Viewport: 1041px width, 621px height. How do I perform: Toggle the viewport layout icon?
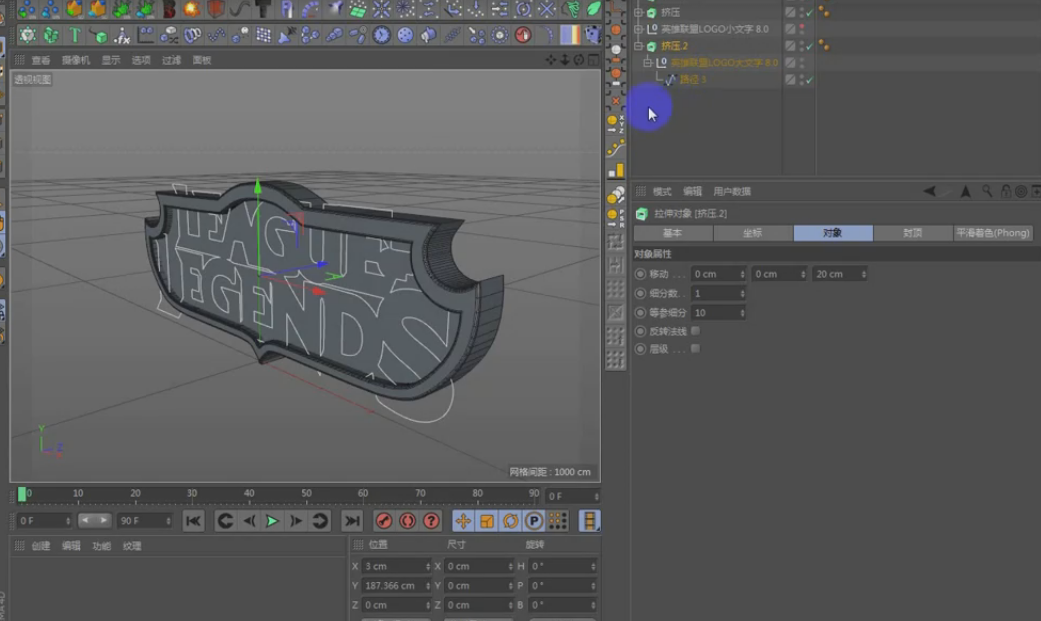593,60
